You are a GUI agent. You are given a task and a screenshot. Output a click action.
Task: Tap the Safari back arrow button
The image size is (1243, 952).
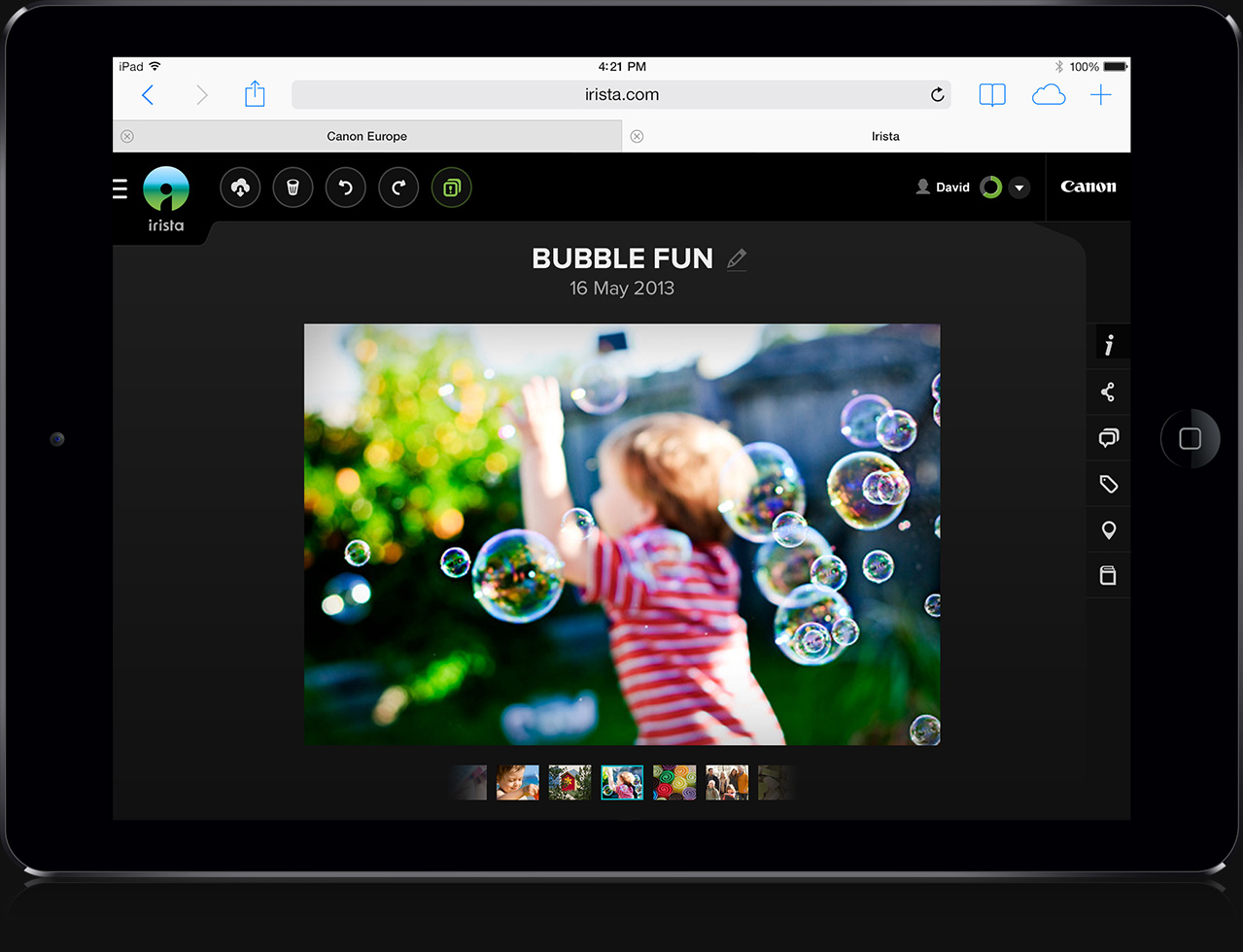pyautogui.click(x=148, y=94)
